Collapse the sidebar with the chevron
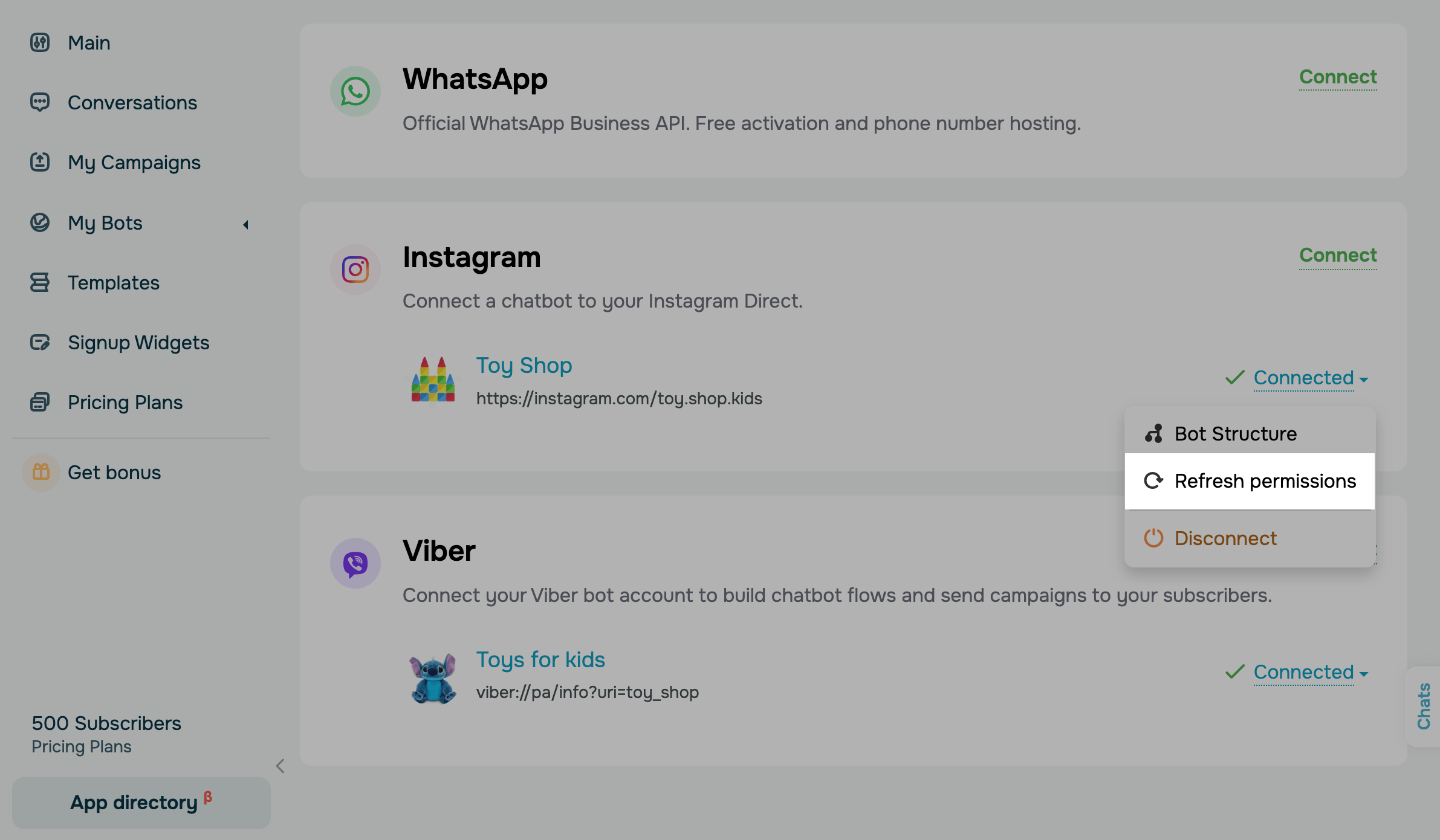 point(280,766)
